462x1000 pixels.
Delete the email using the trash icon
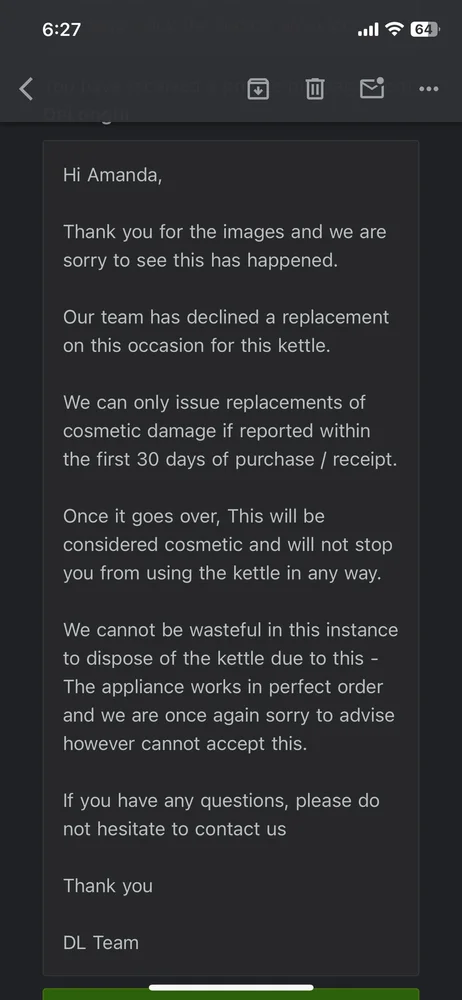pyautogui.click(x=315, y=89)
